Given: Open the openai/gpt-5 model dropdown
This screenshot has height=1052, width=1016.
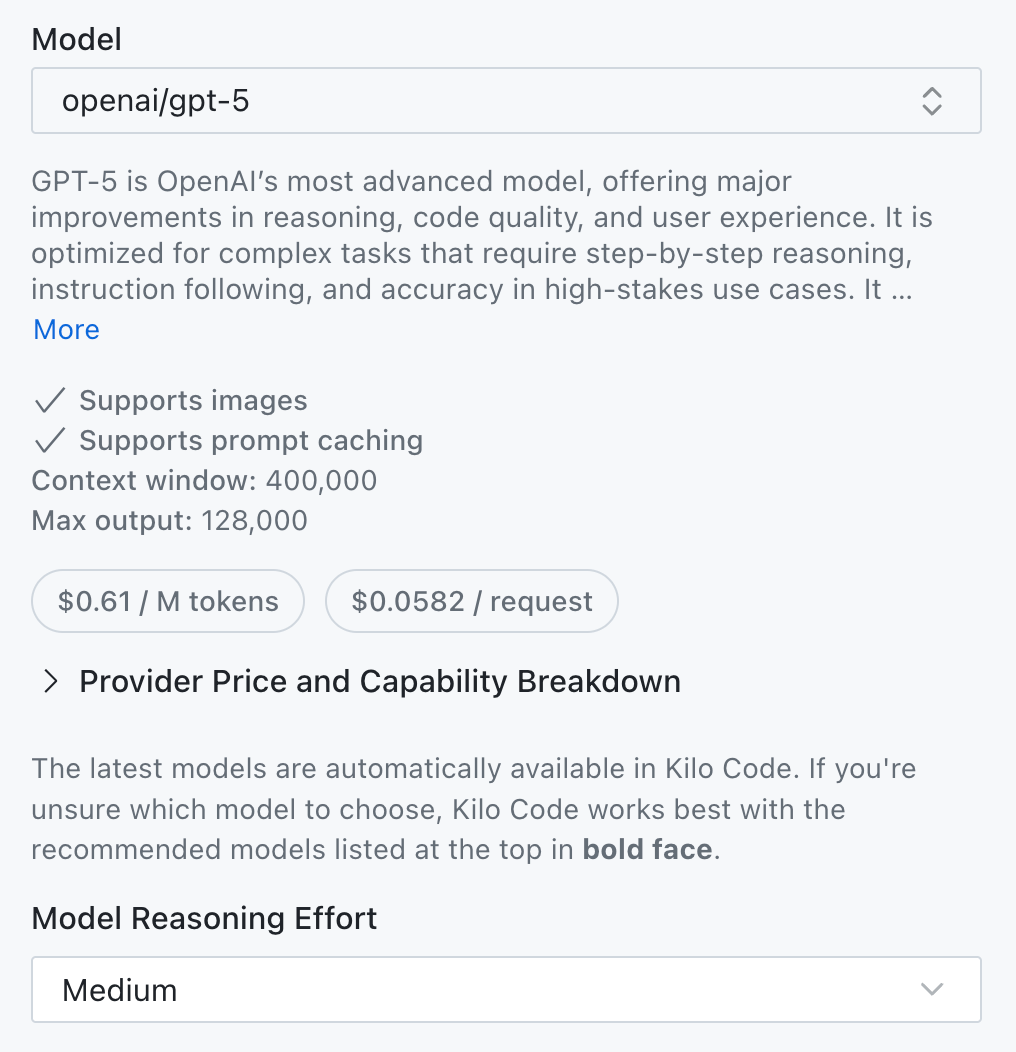Looking at the screenshot, I should click(480, 101).
